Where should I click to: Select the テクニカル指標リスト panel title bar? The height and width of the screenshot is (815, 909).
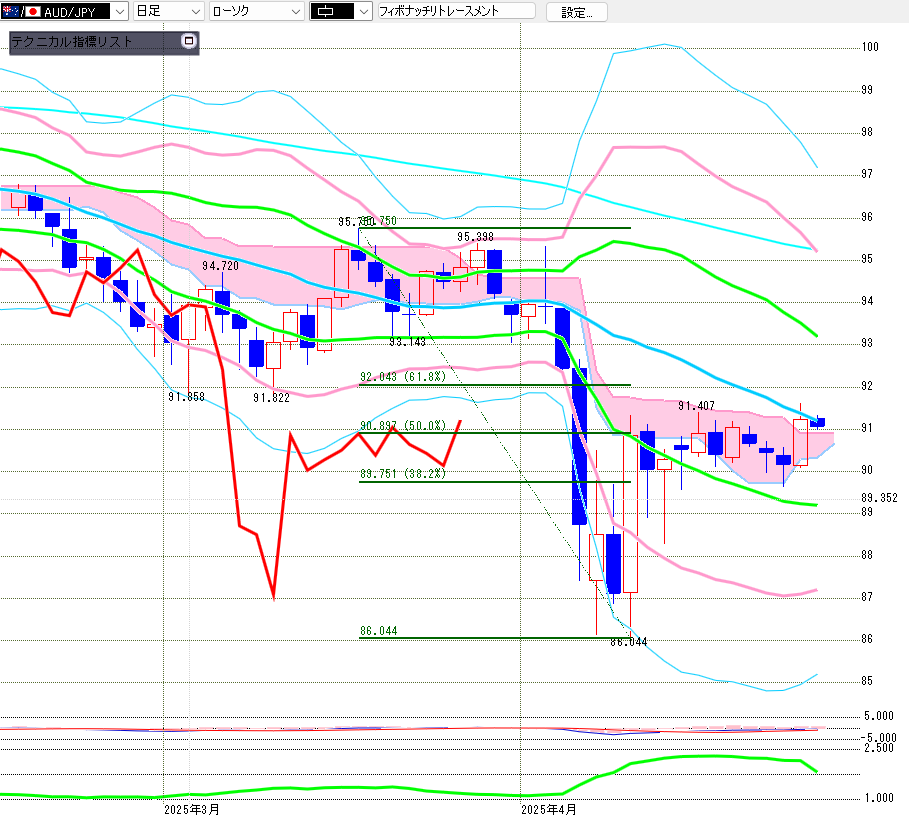click(x=104, y=43)
